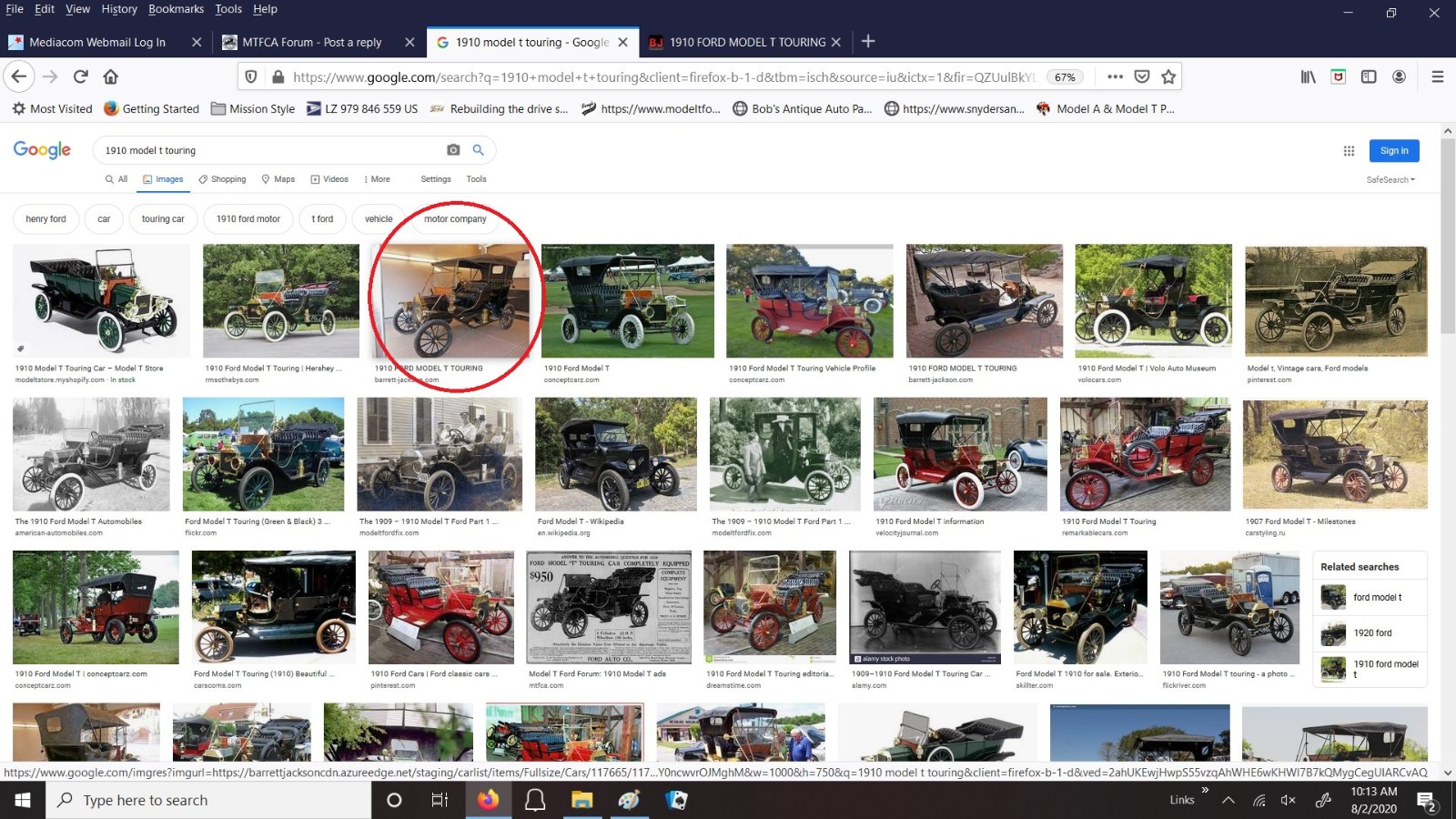Open the circled 1910 Ford Model T Touring thumbnail
This screenshot has height=819, width=1456.
pyautogui.click(x=452, y=301)
